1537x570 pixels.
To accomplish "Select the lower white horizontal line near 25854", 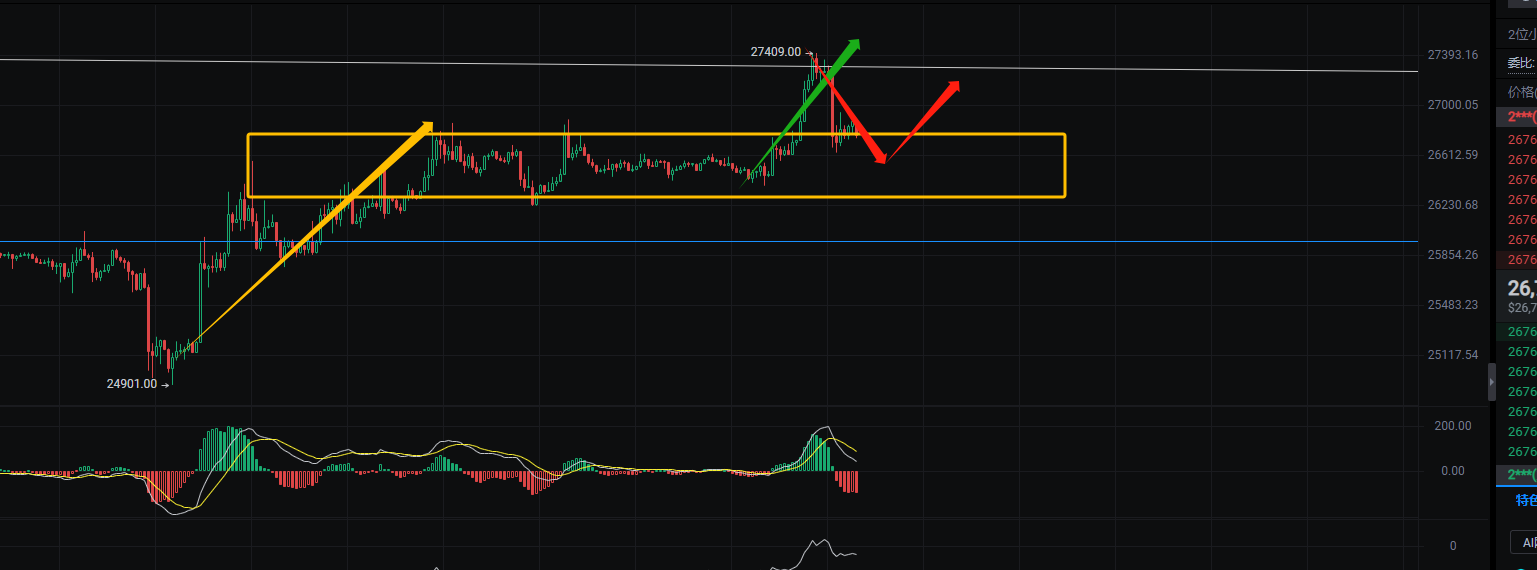I will 700,241.
